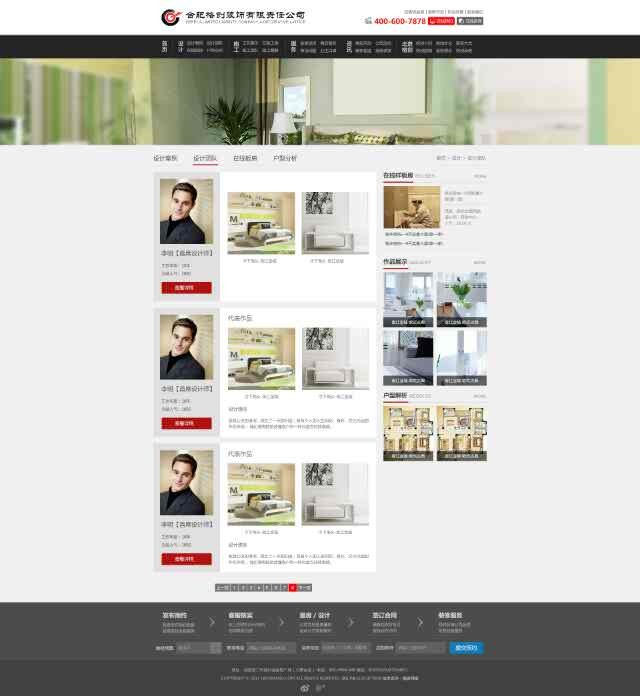Viewport: 640px width, 696px height.
Task: Select the 设计团队 tab
Action: point(205,158)
